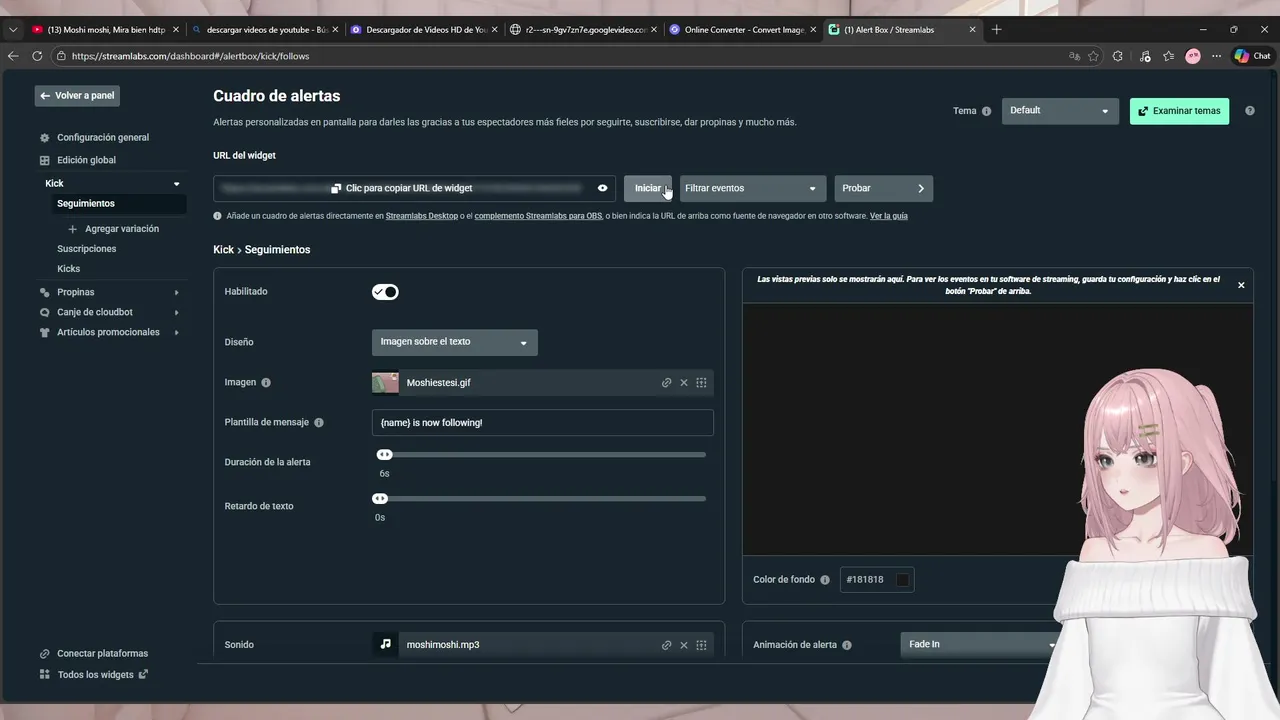This screenshot has height=720, width=1280.
Task: Reveal widget URL with eye icon
Action: [x=602, y=188]
